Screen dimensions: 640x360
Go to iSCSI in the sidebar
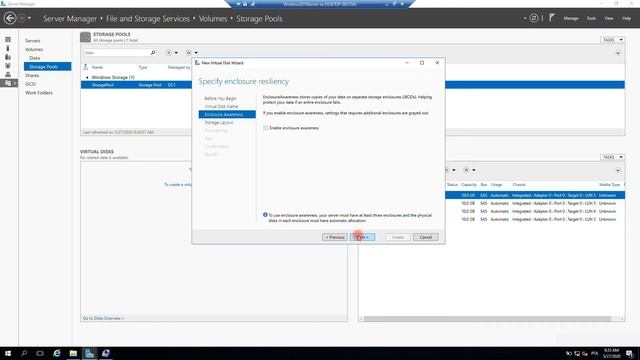tap(30, 84)
